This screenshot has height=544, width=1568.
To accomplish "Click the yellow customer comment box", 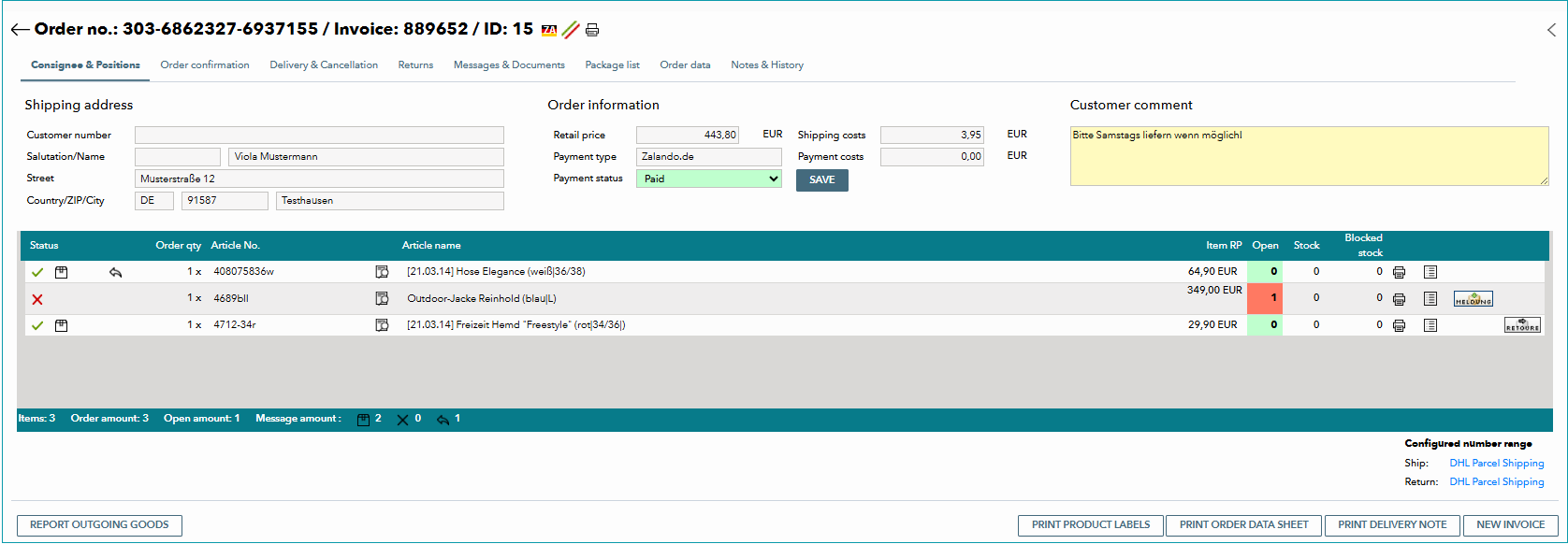I will click(1310, 156).
